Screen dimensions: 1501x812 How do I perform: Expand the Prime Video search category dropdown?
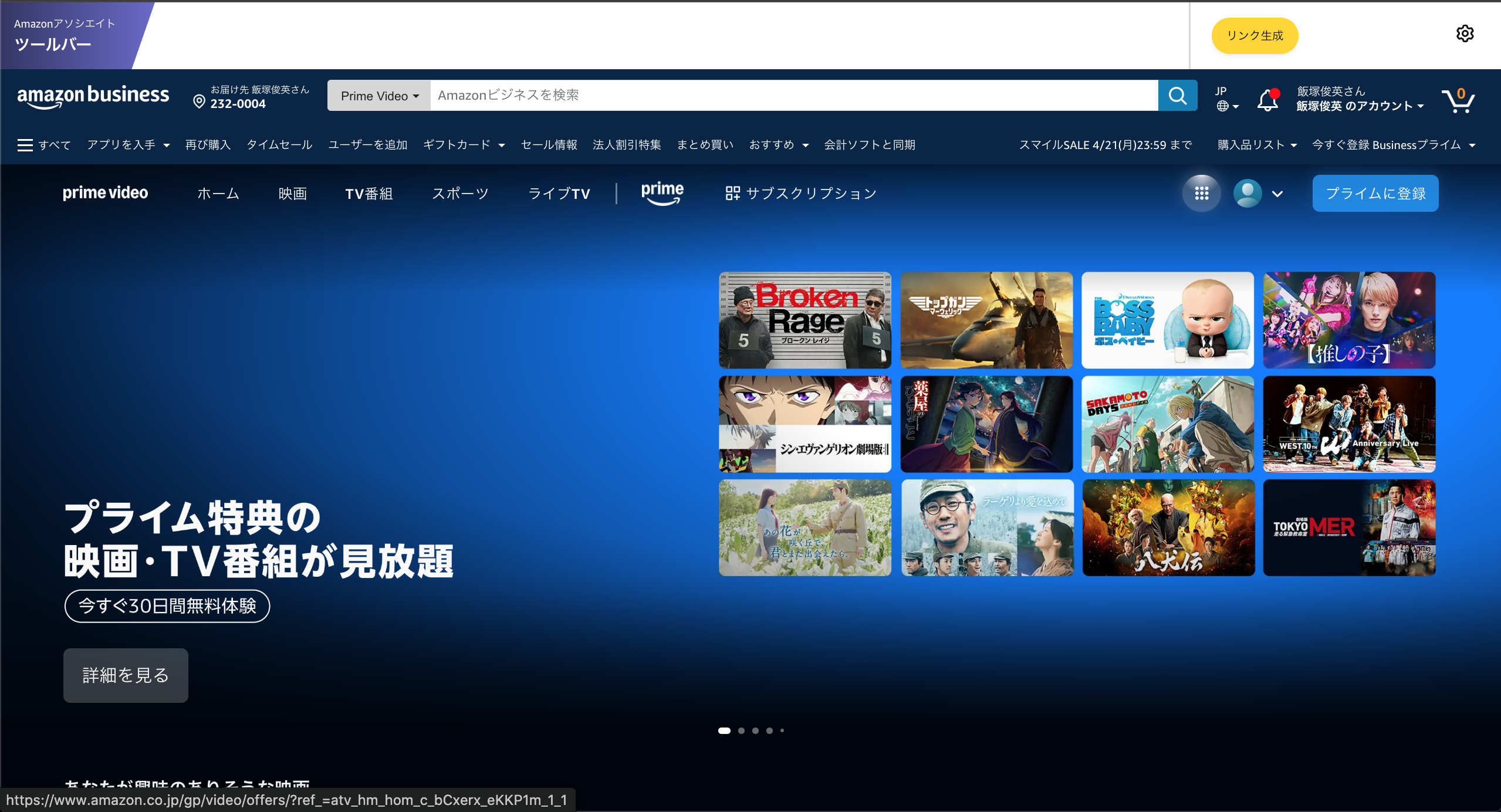379,96
